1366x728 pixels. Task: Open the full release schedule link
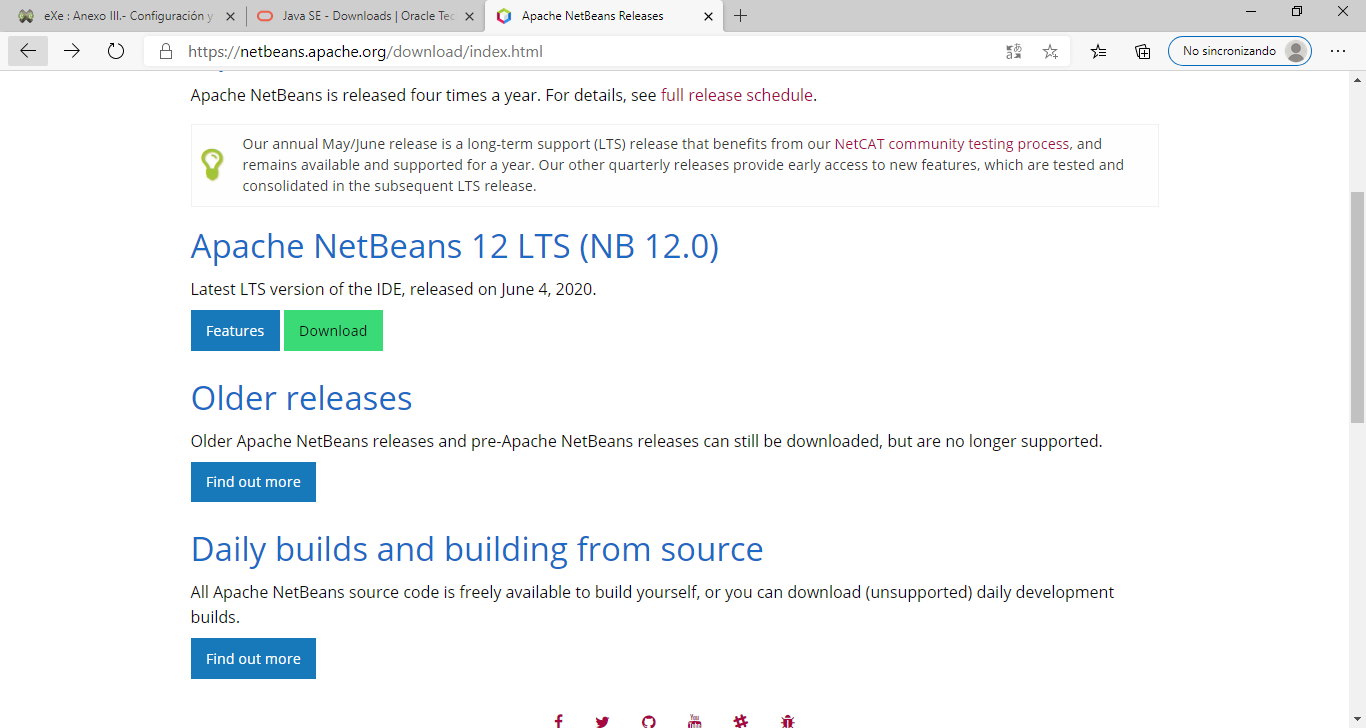(x=736, y=95)
